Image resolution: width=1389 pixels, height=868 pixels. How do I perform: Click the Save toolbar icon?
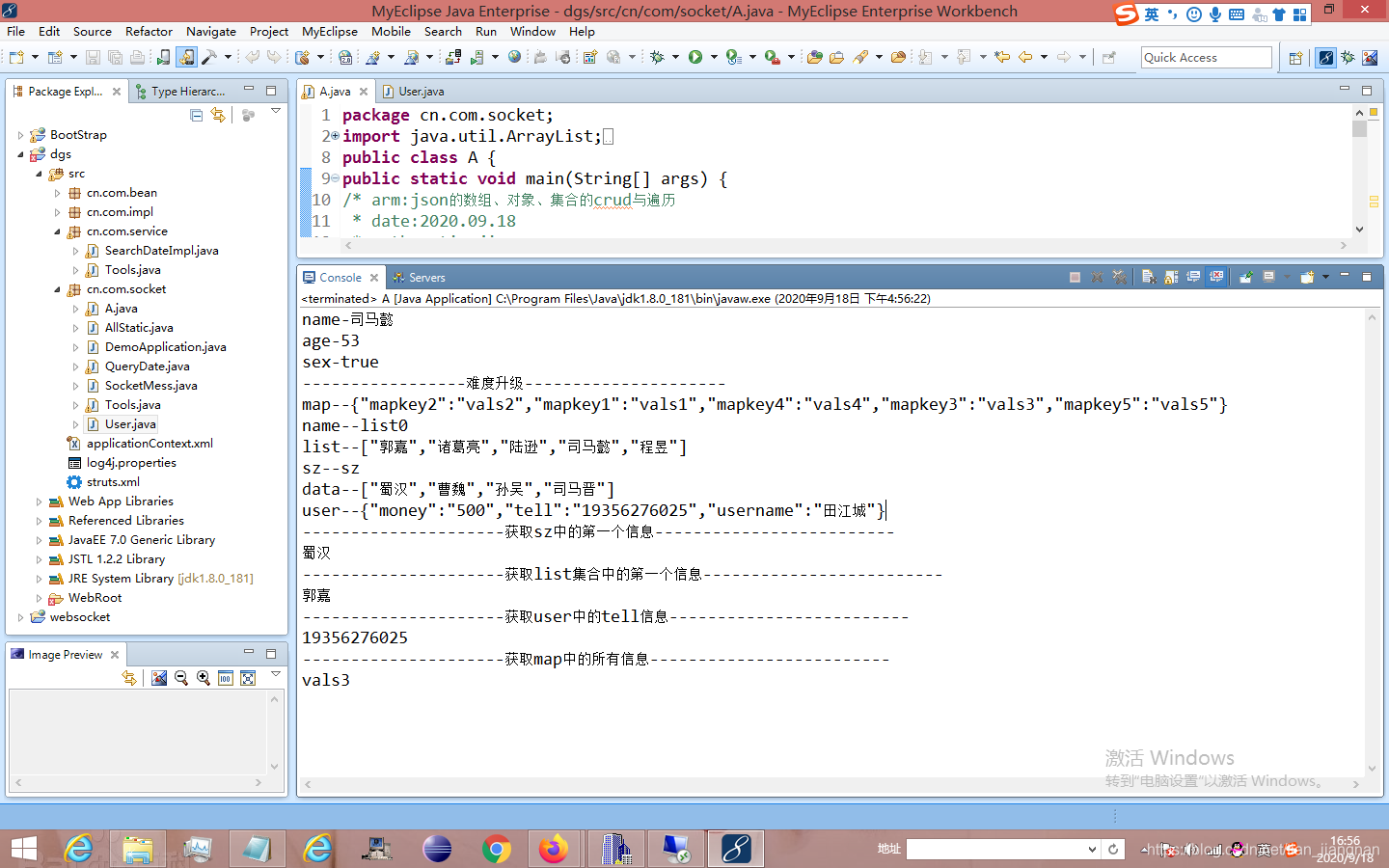coord(93,57)
